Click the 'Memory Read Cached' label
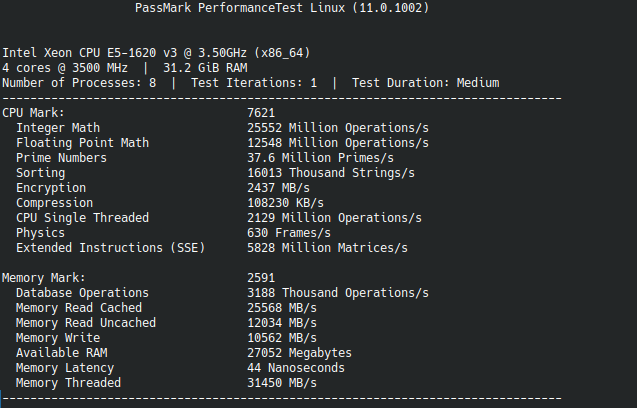The width and height of the screenshot is (637, 408). tap(79, 308)
